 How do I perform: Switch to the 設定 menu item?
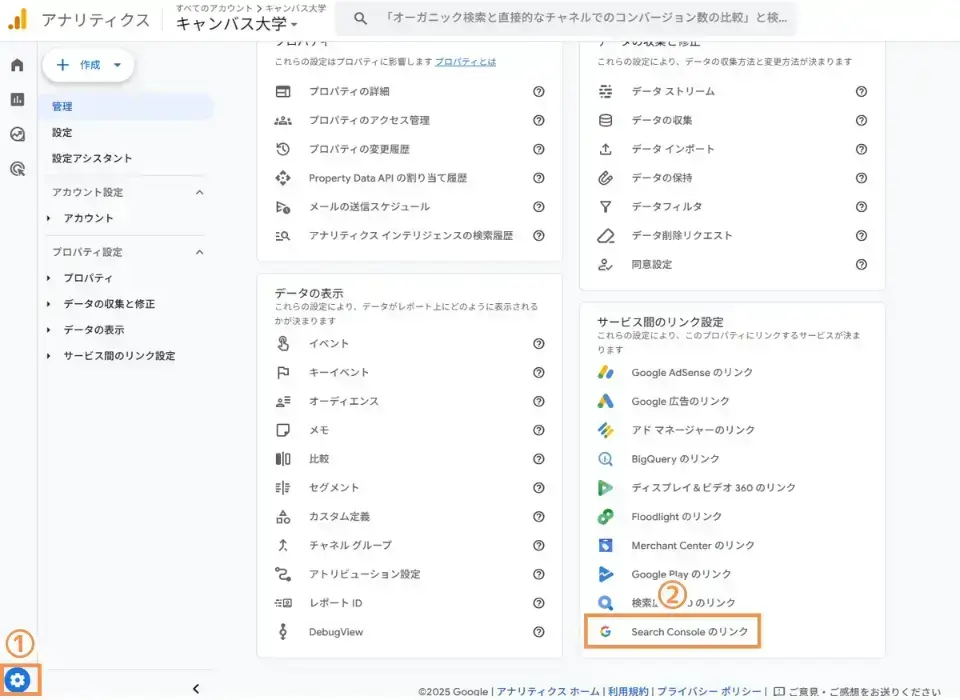pyautogui.click(x=62, y=132)
